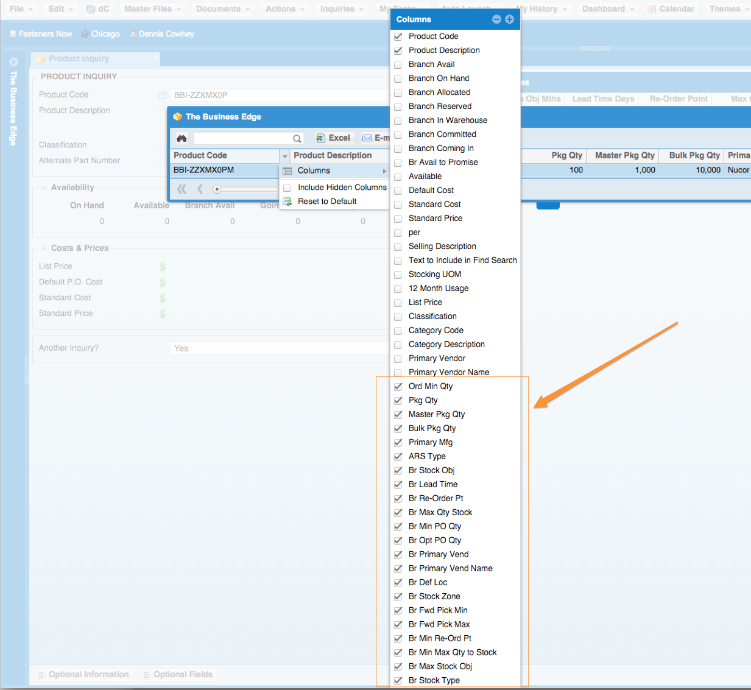
Task: Click the Bulk Pkg Qty column header
Action: 694,156
